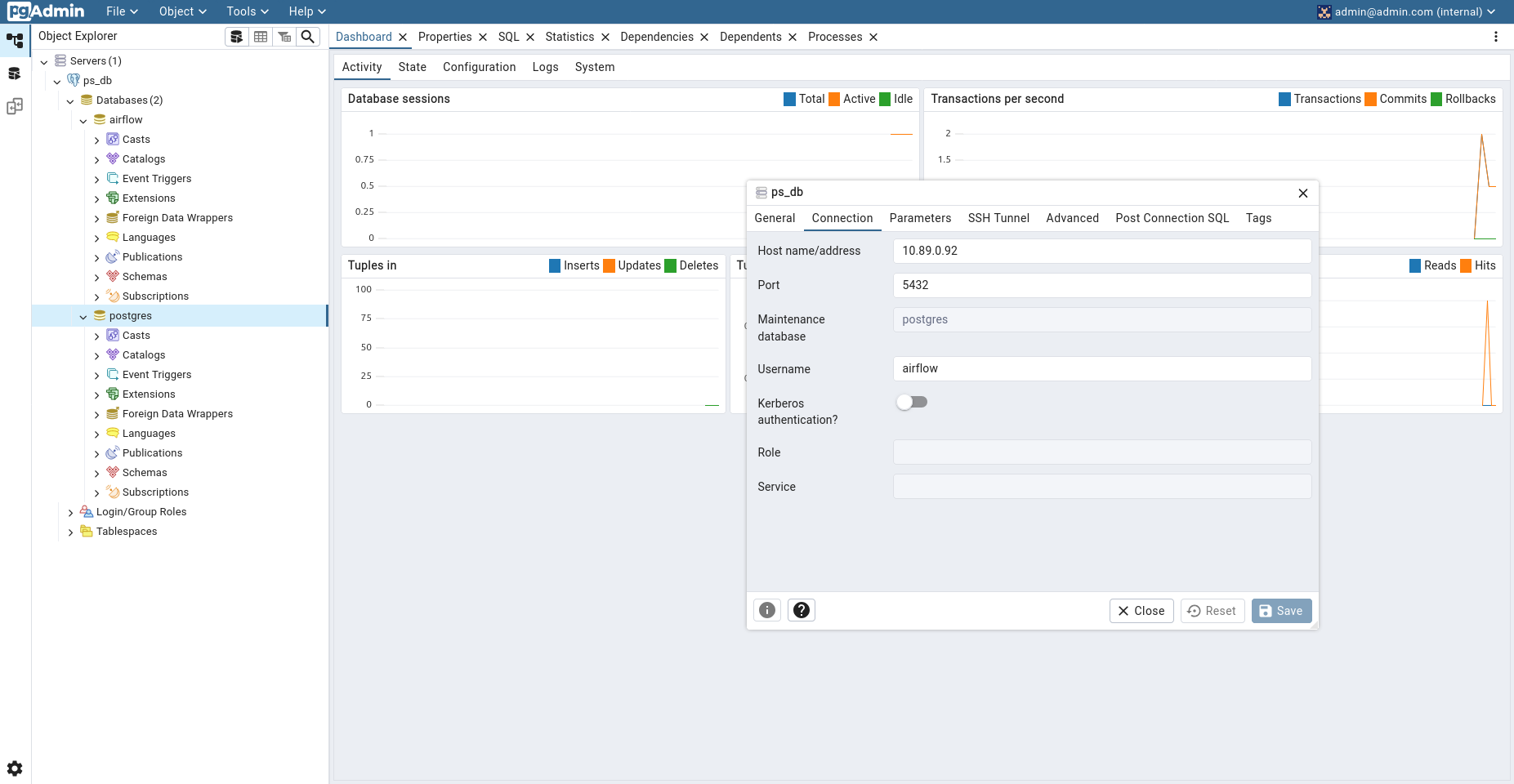Close the Processes tab
Image resolution: width=1514 pixels, height=784 pixels.
(873, 37)
